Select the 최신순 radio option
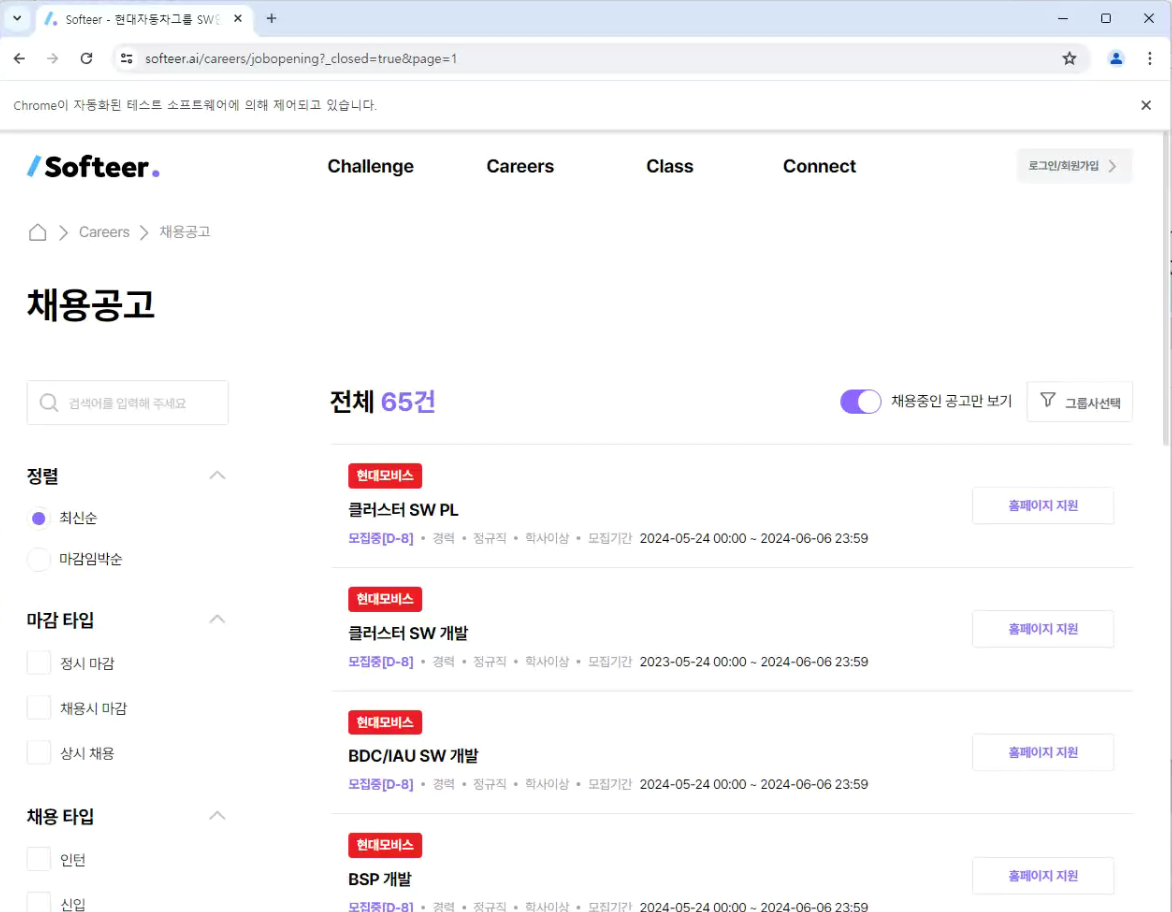 (39, 518)
